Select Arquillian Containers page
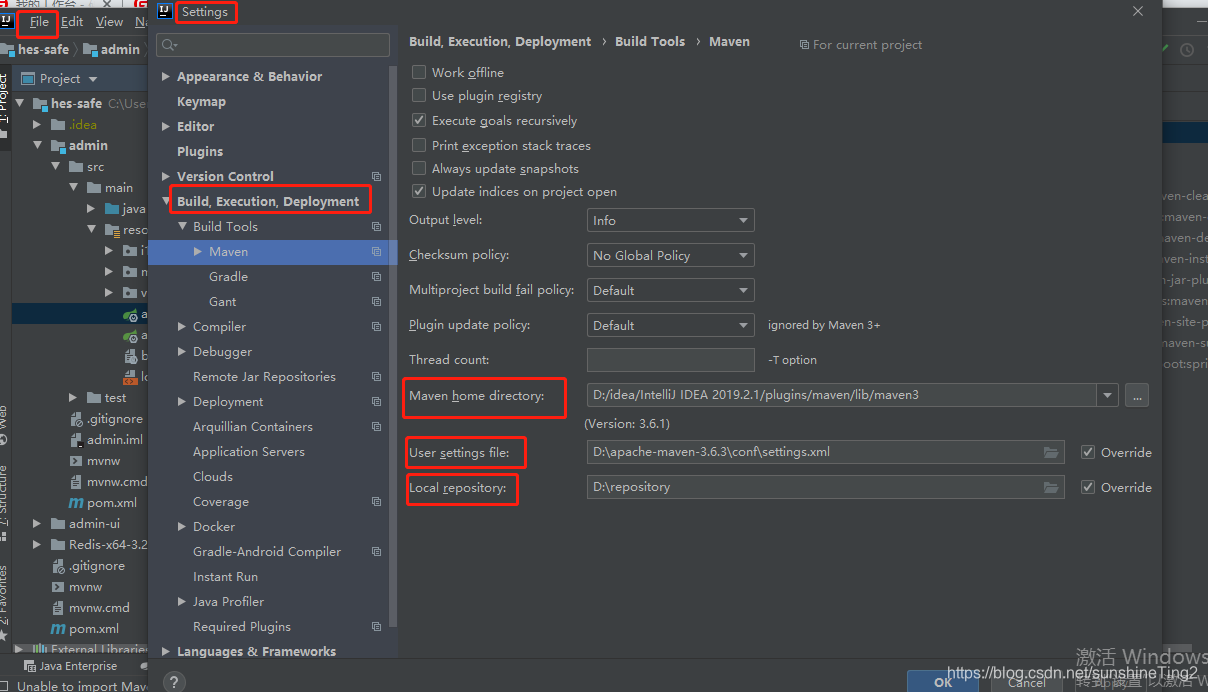This screenshot has height=692, width=1208. click(253, 426)
